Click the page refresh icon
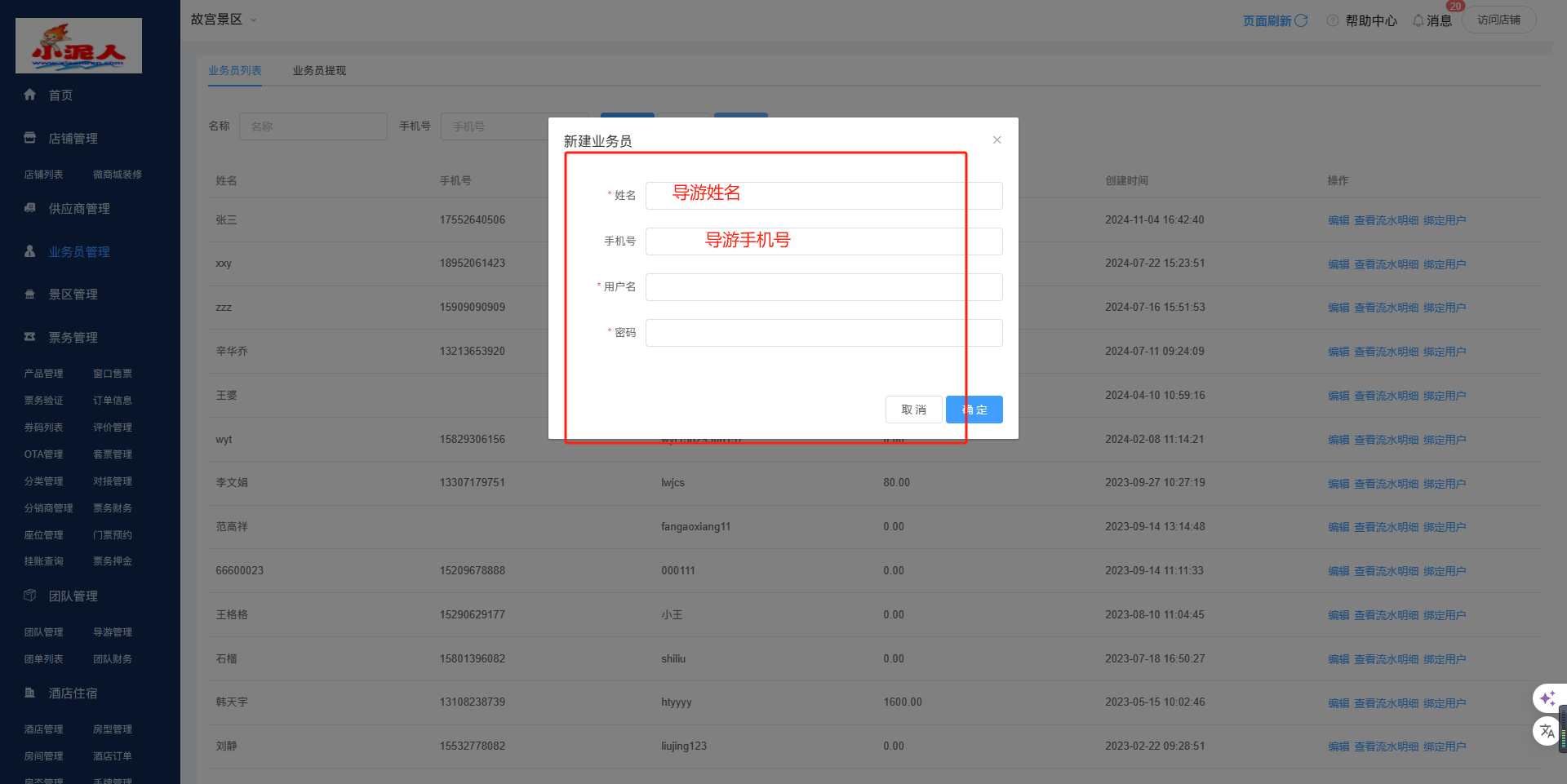Image resolution: width=1567 pixels, height=784 pixels. pyautogui.click(x=1301, y=20)
